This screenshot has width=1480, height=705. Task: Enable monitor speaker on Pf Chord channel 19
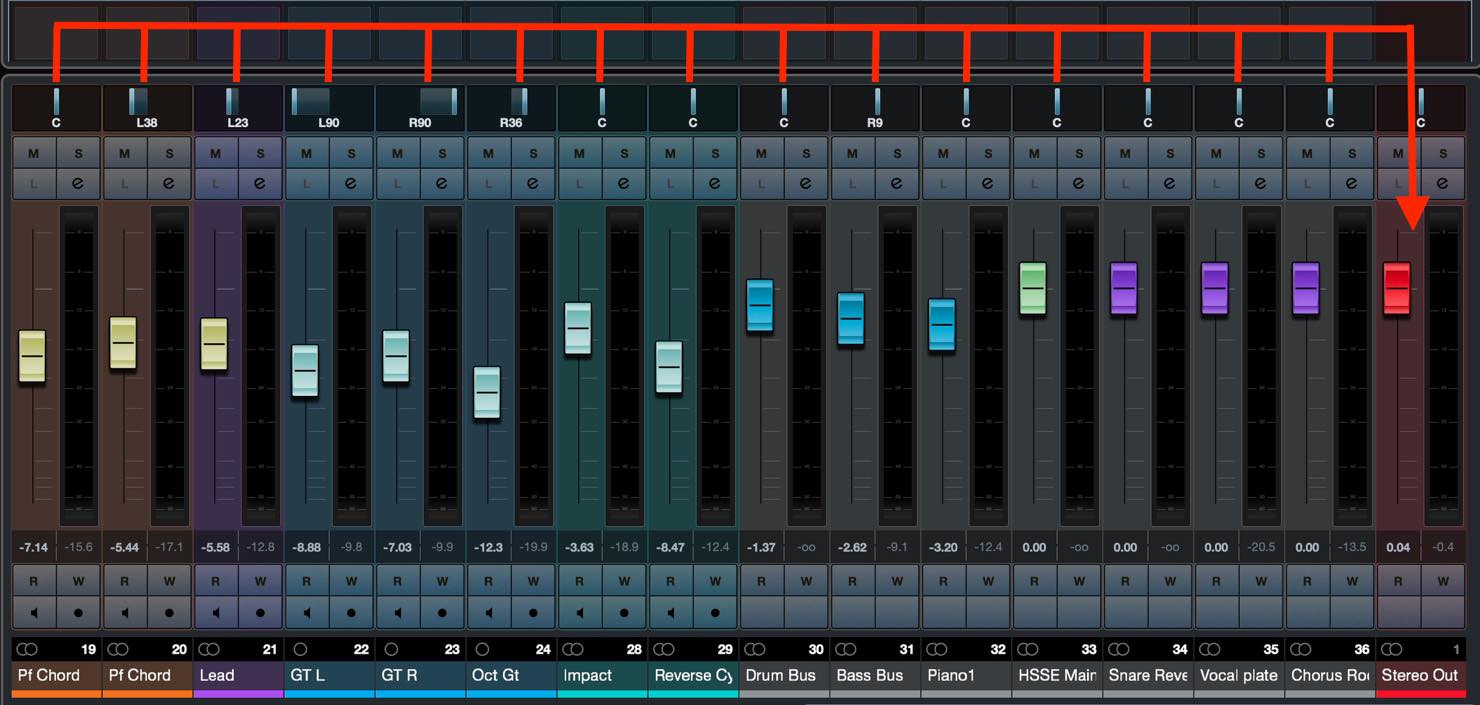pos(34,612)
